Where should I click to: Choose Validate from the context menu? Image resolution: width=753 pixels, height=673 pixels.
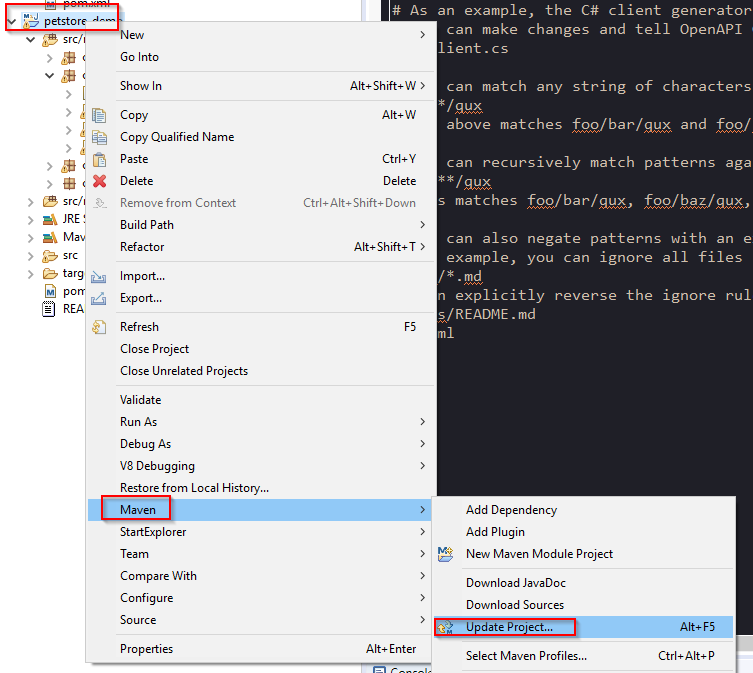(x=262, y=400)
